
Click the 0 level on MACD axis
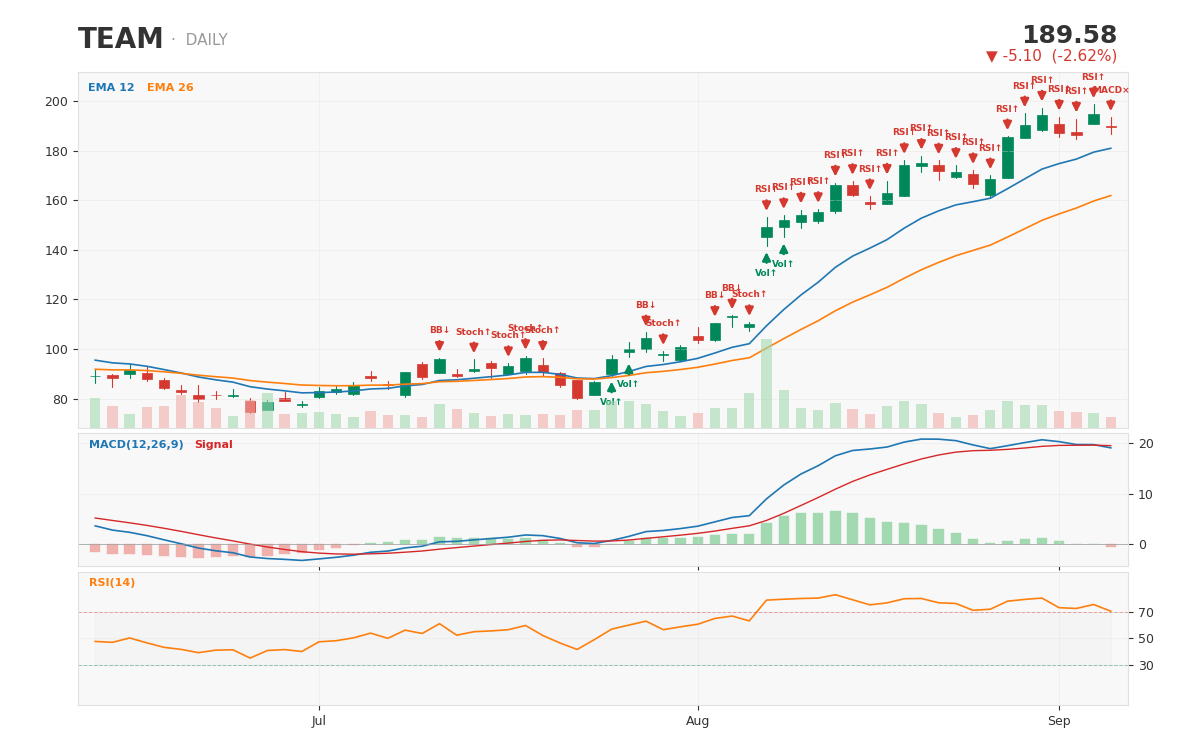[1142, 545]
